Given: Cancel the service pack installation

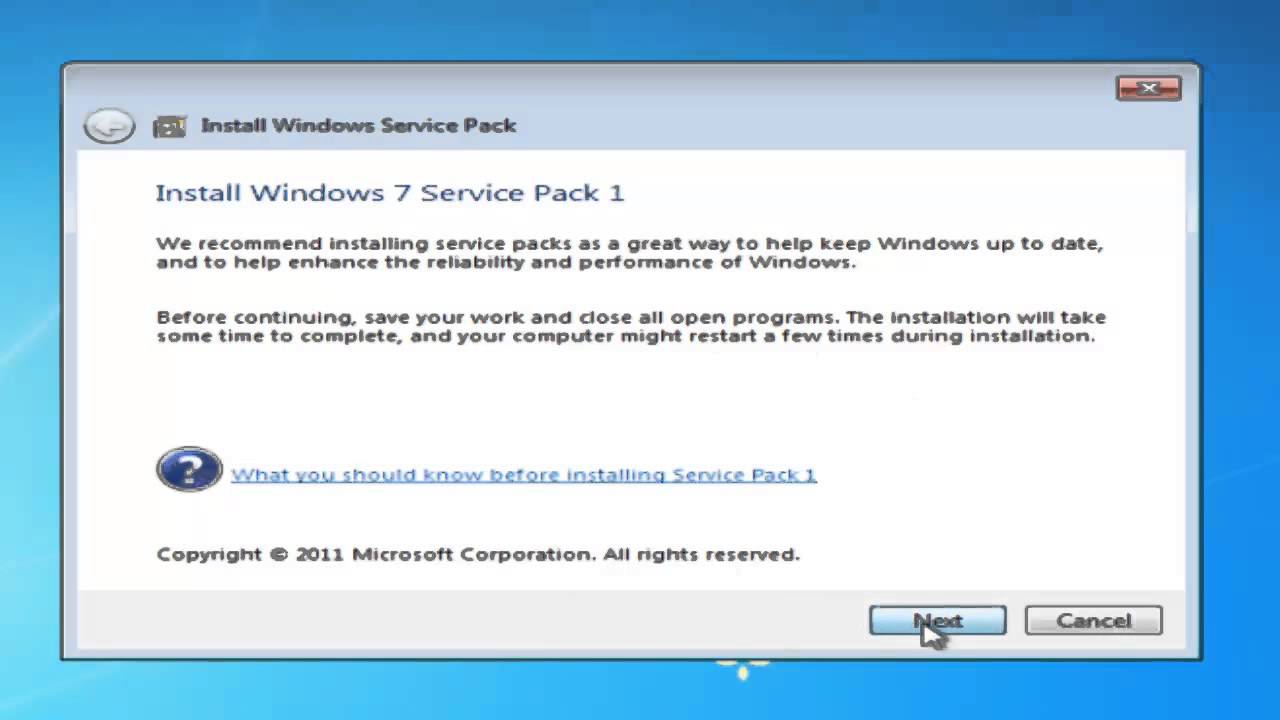Looking at the screenshot, I should pyautogui.click(x=1093, y=621).
